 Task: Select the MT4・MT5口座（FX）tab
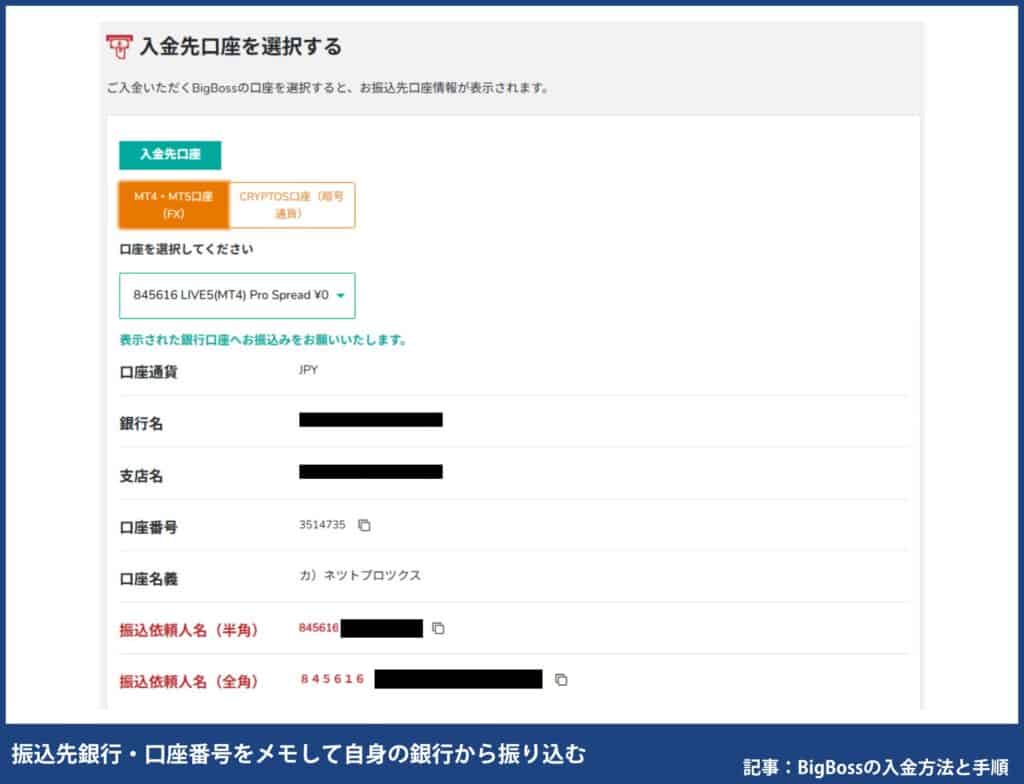click(x=173, y=204)
